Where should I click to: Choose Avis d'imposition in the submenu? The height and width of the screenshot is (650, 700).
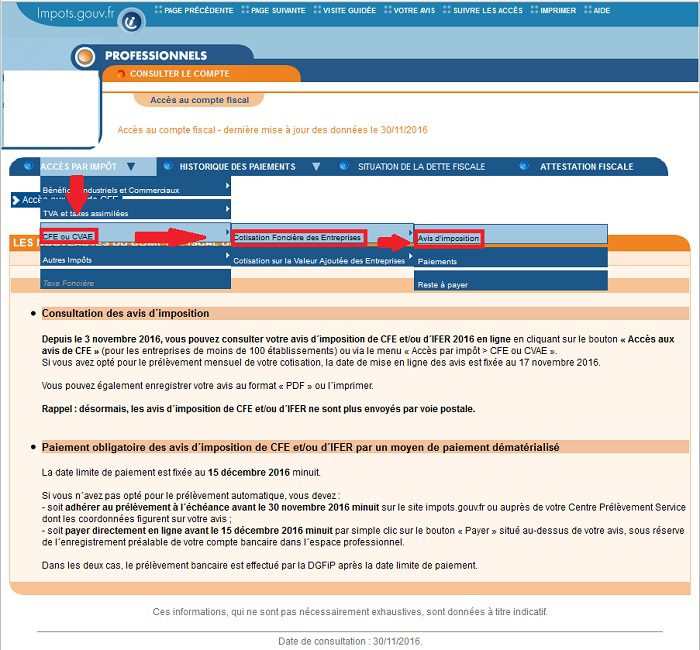tap(449, 238)
